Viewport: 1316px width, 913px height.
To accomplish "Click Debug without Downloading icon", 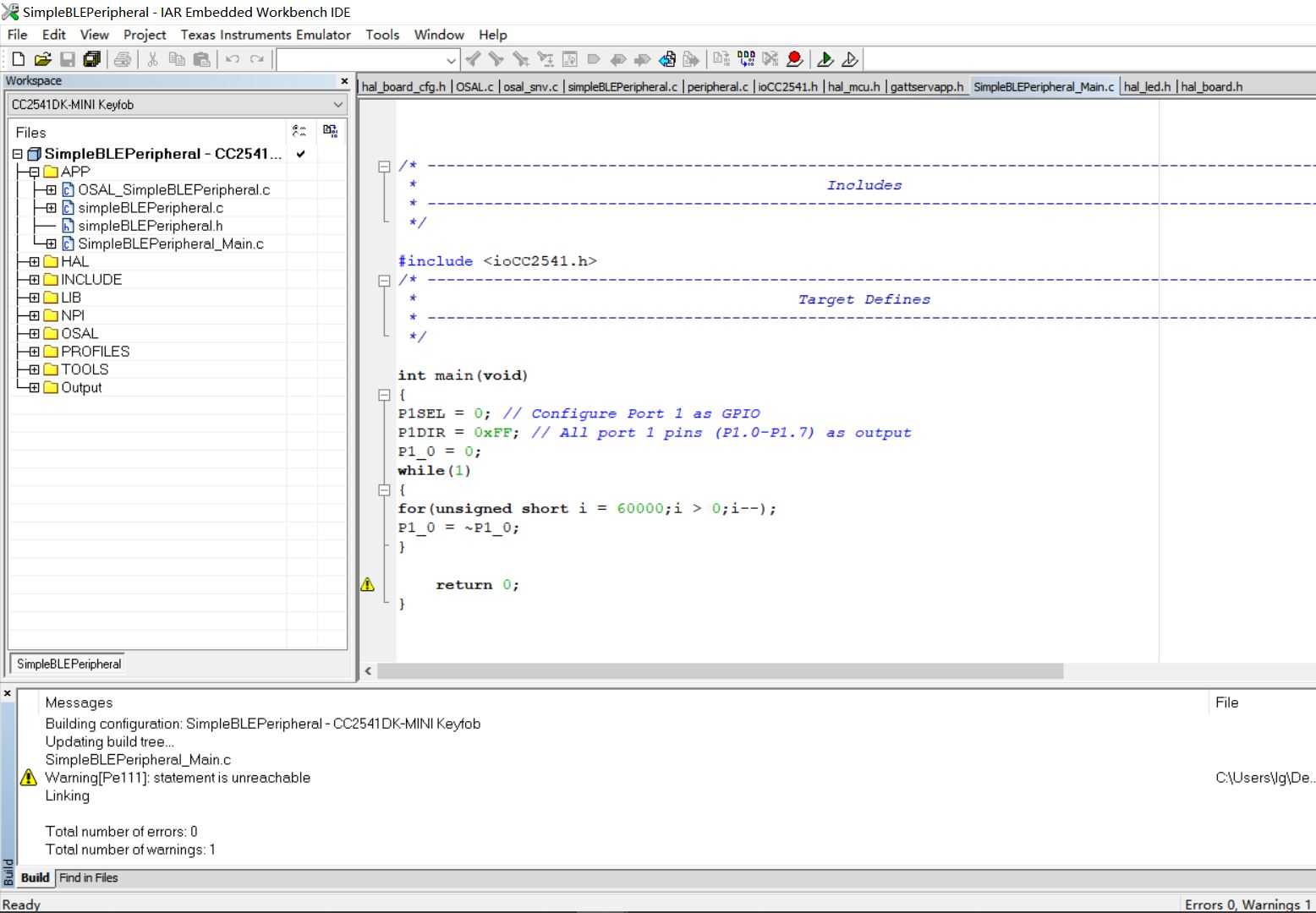I will click(850, 59).
